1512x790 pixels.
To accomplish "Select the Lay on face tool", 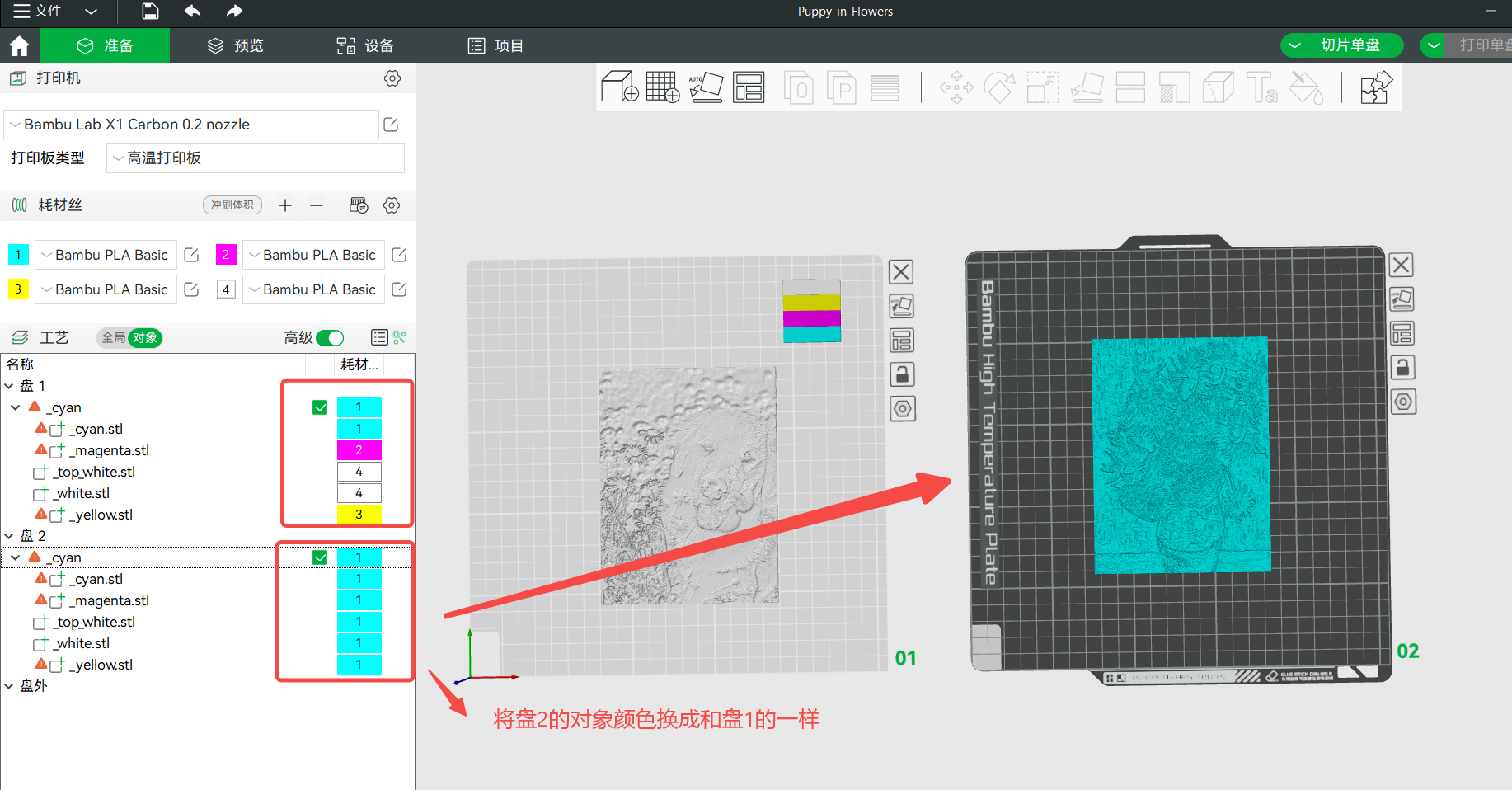I will (1087, 87).
